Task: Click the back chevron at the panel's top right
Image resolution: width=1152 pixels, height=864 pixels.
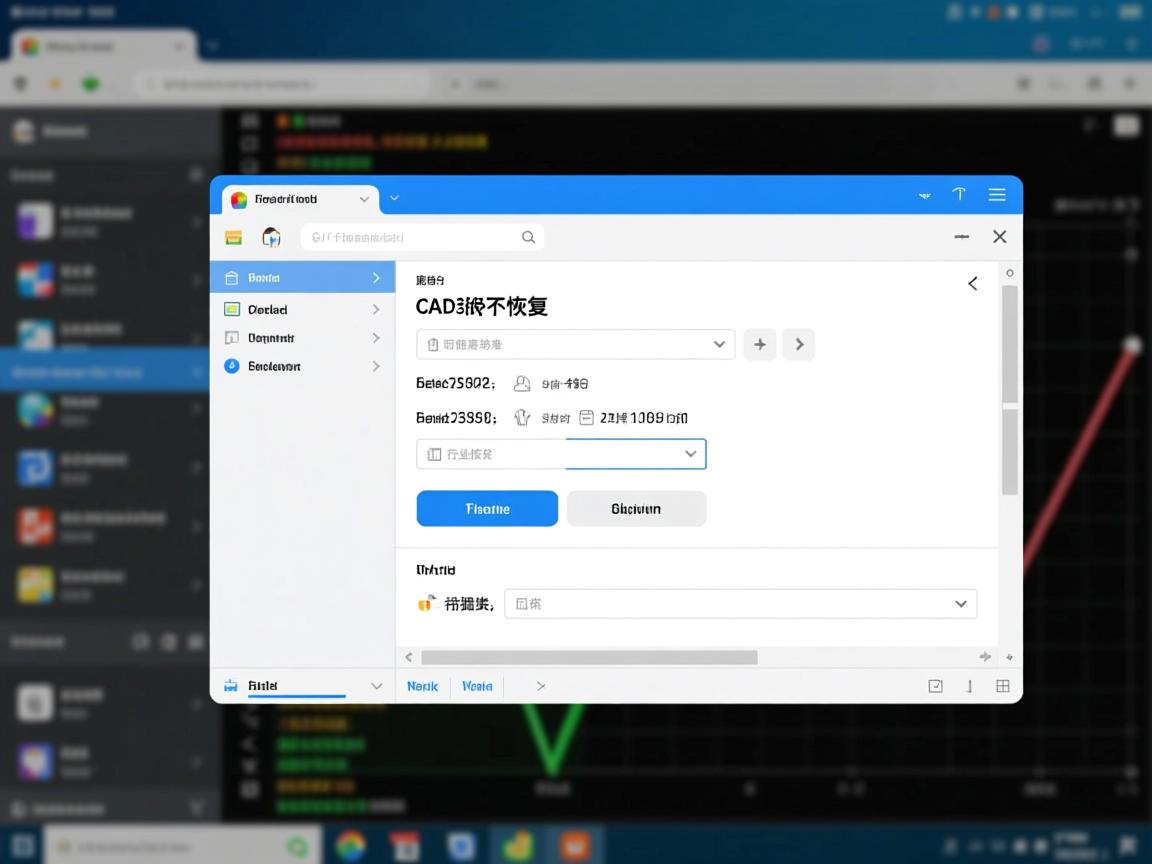Action: tap(972, 284)
